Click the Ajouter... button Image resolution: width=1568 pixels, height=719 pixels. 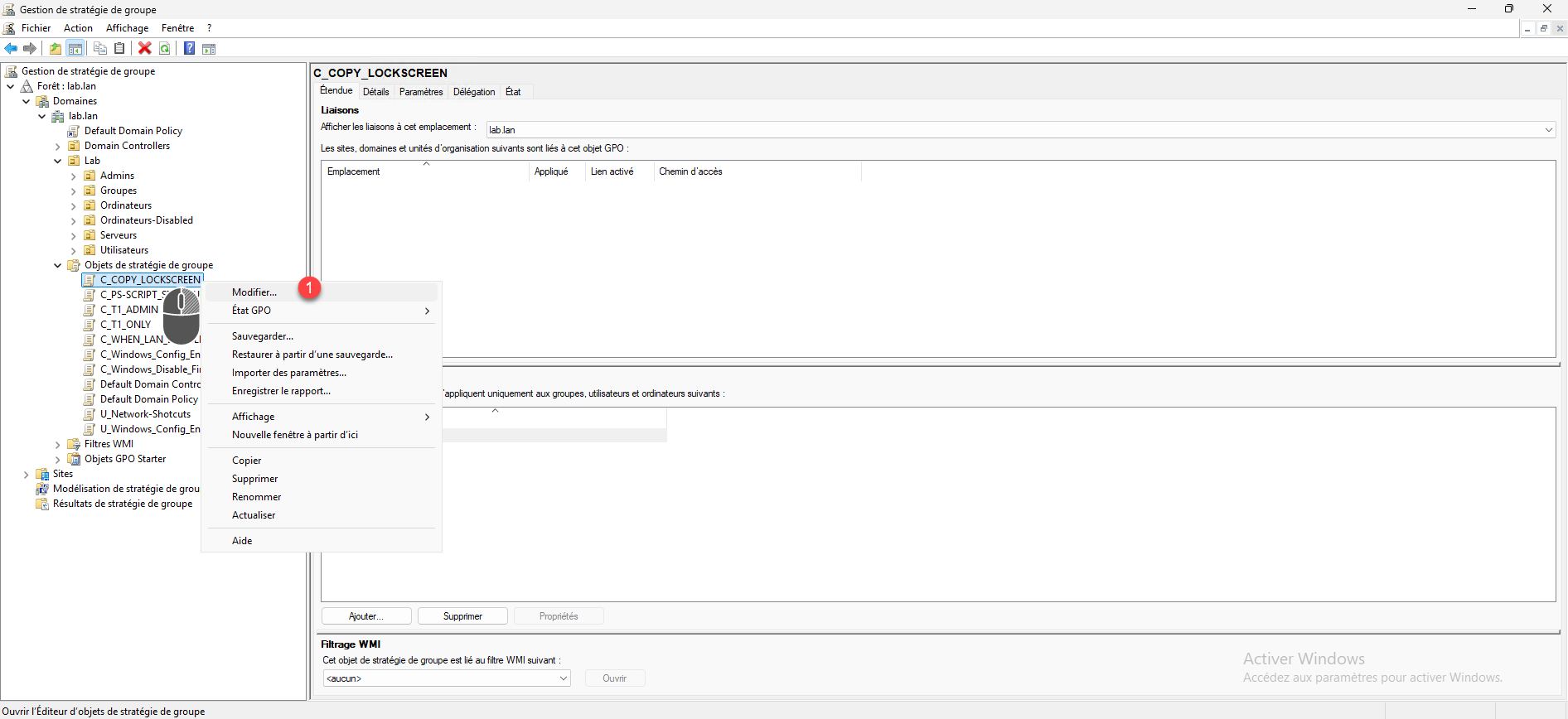point(366,616)
